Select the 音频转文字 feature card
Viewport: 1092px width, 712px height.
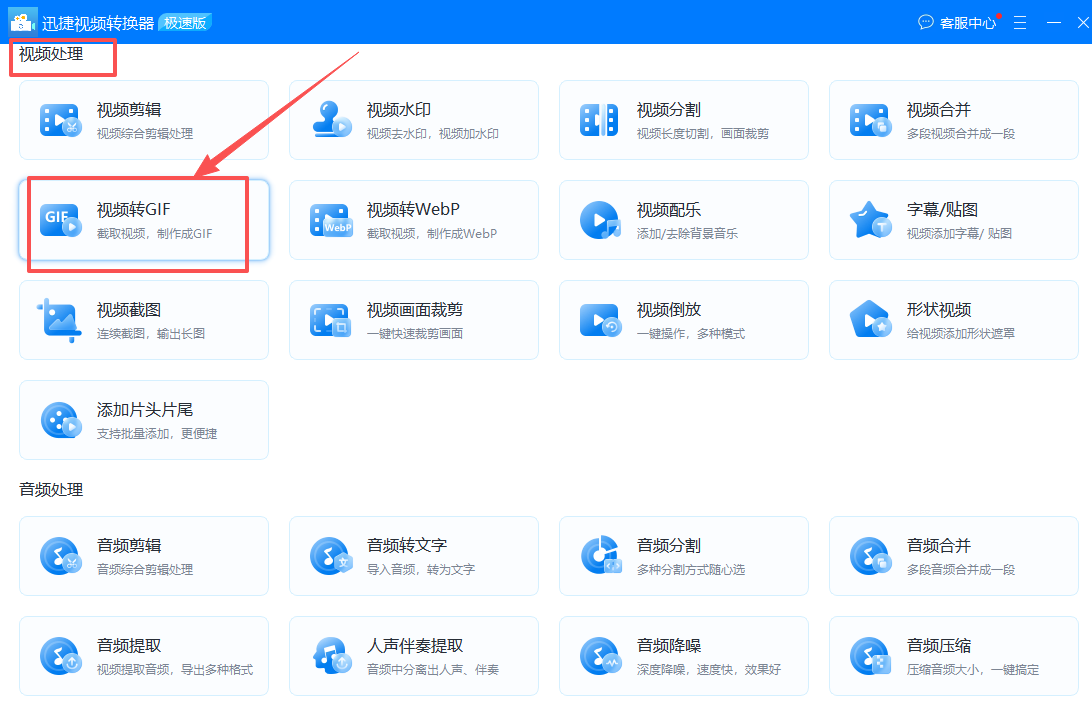pos(414,556)
